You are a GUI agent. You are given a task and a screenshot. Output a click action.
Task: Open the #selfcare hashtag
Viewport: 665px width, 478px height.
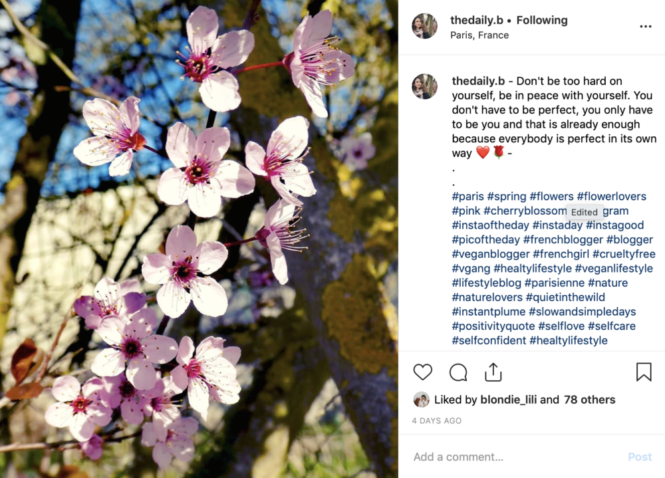pyautogui.click(x=612, y=326)
